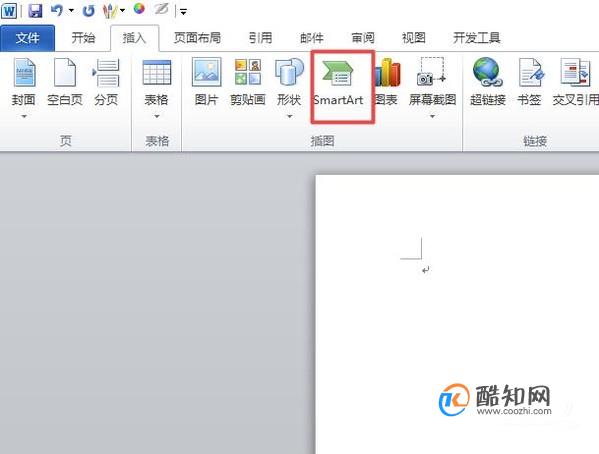
Task: Insert a page break
Action: (106, 82)
